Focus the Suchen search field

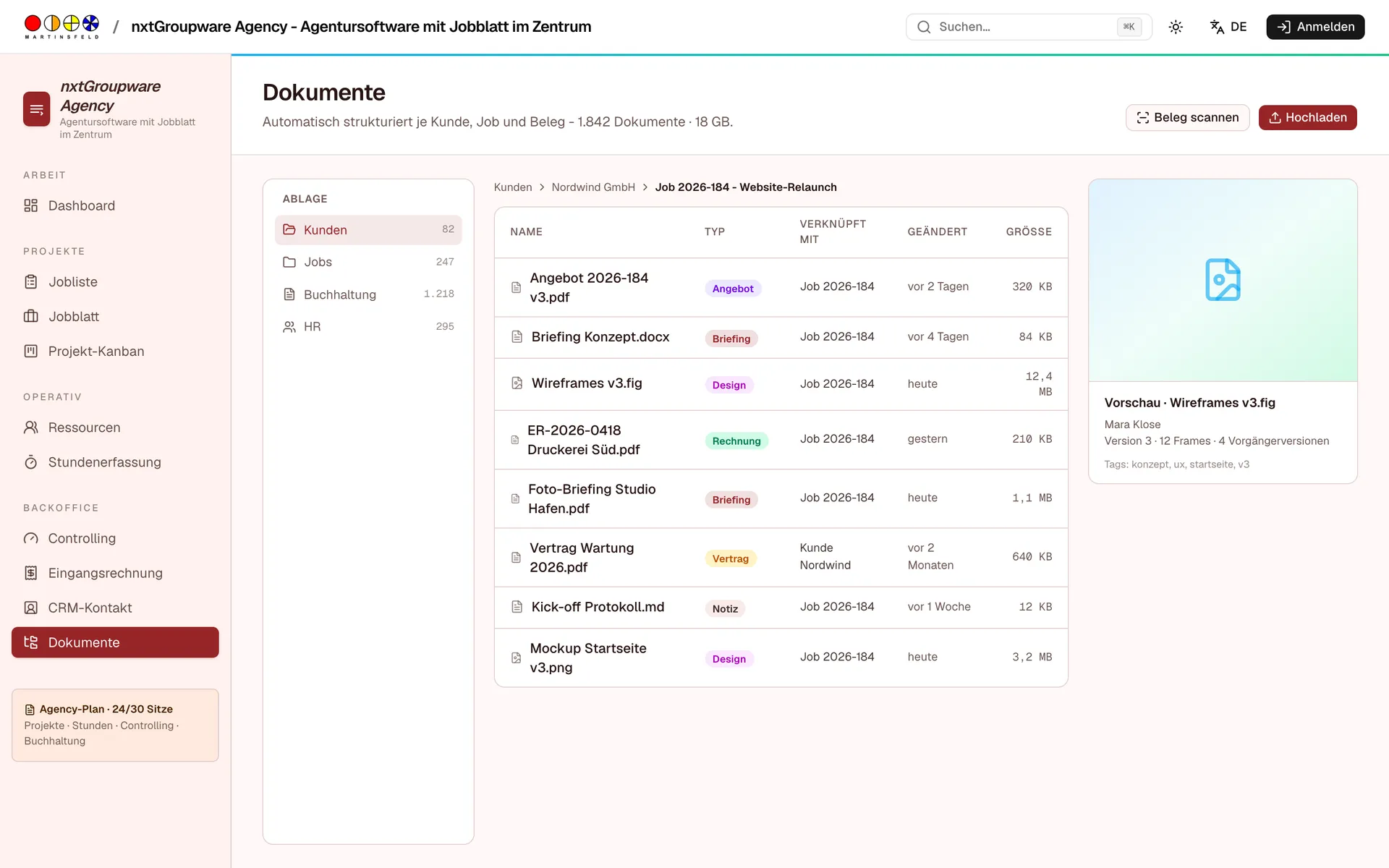[x=1028, y=27]
